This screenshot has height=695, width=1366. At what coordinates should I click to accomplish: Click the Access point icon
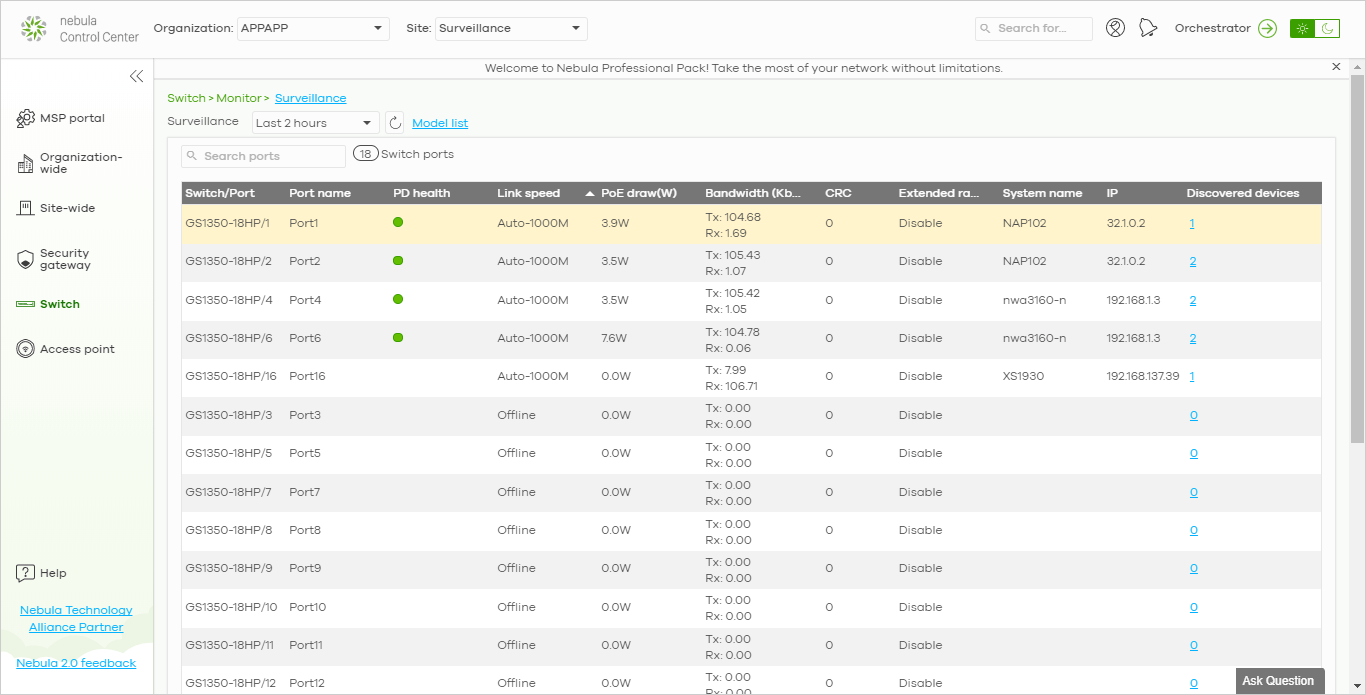tap(26, 349)
